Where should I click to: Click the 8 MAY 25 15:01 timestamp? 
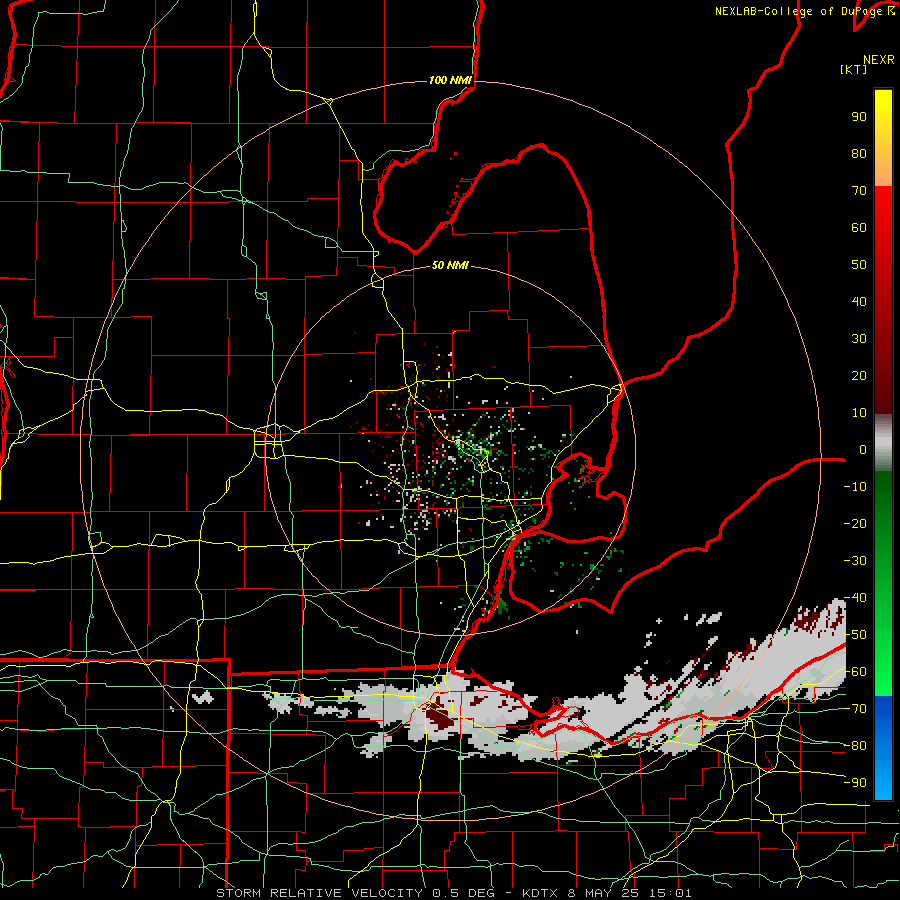tap(630, 893)
